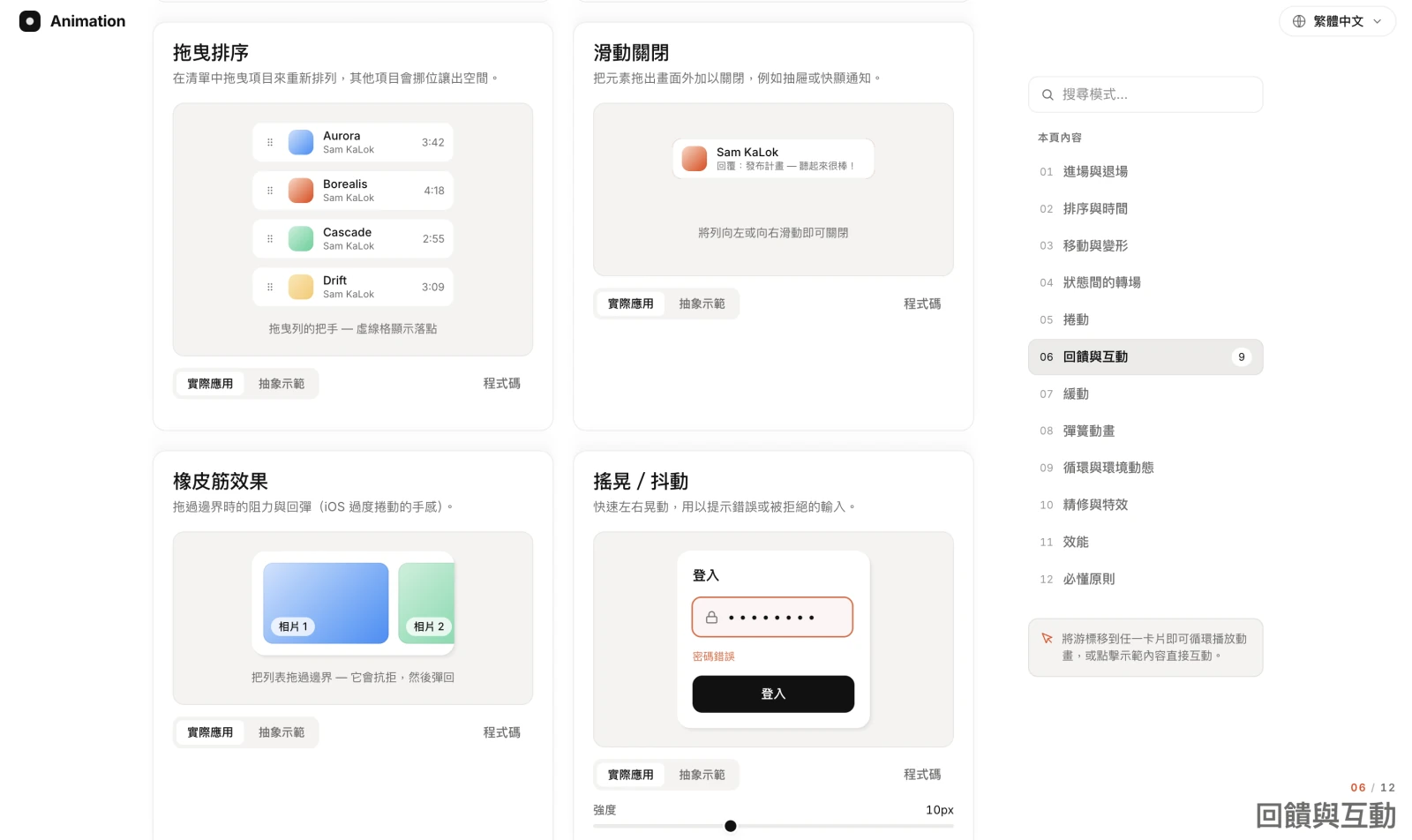This screenshot has height=840, width=1412.
Task: Click the Drift yellow album cover
Action: [301, 287]
